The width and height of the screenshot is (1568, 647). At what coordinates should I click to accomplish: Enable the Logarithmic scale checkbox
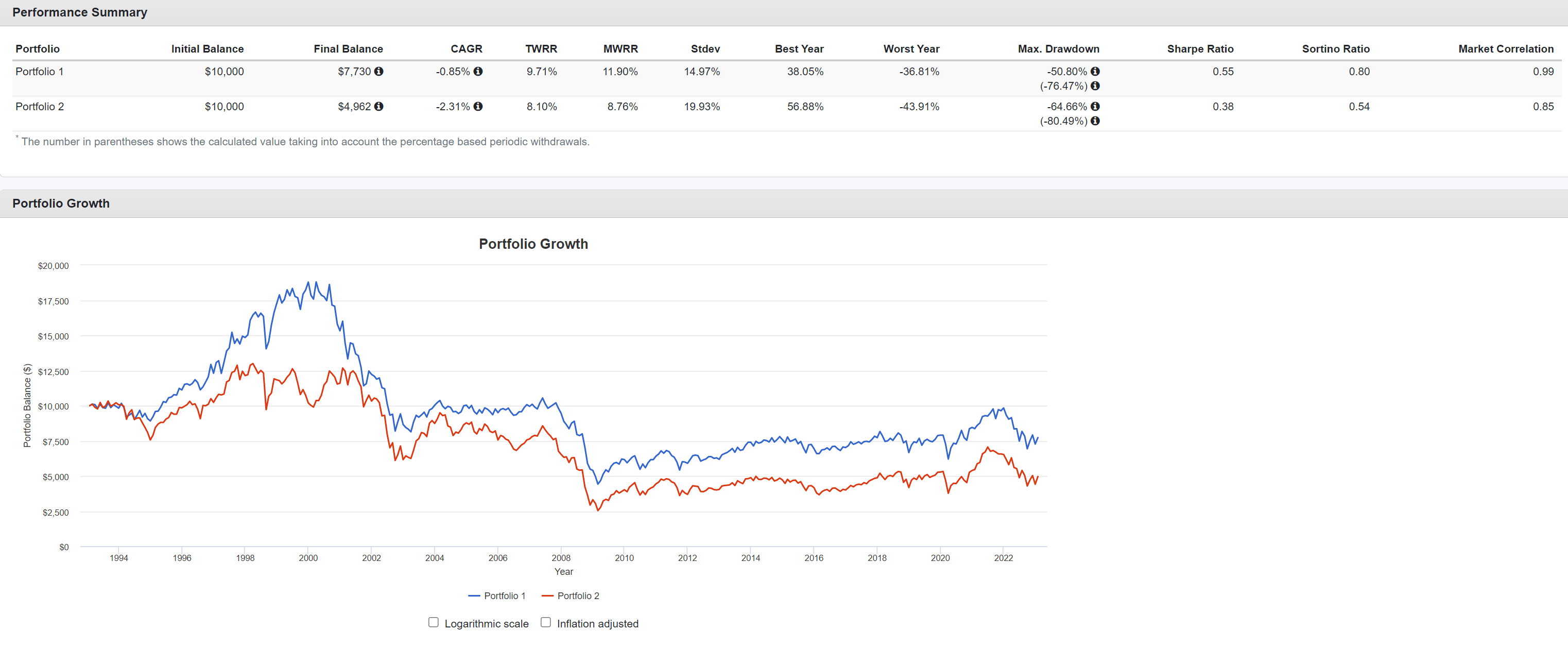434,622
